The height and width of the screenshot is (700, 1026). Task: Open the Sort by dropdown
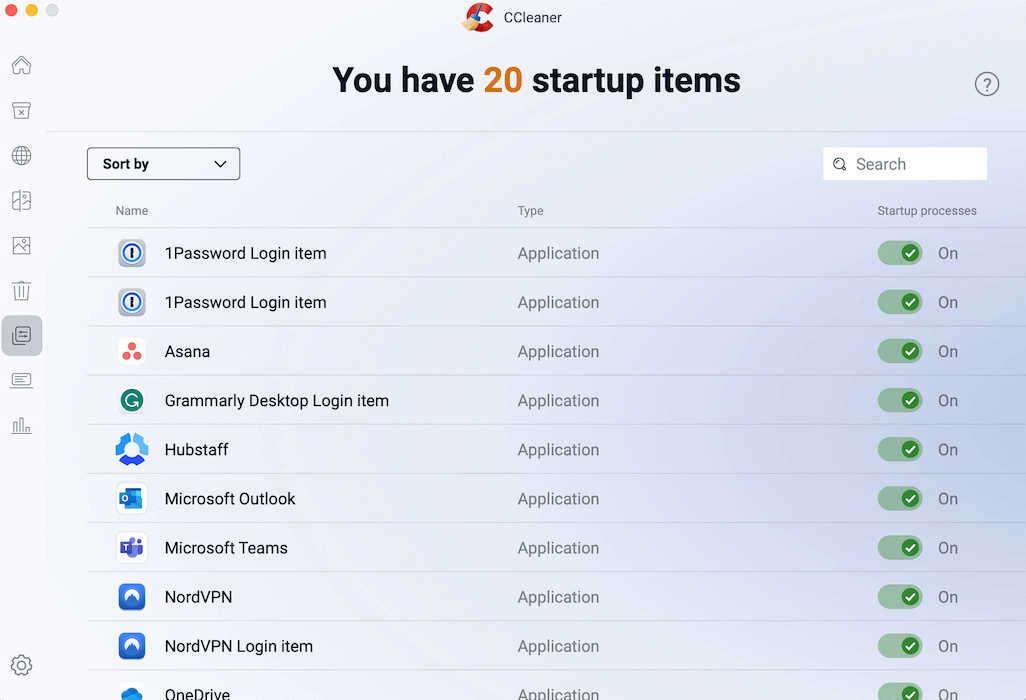click(163, 163)
